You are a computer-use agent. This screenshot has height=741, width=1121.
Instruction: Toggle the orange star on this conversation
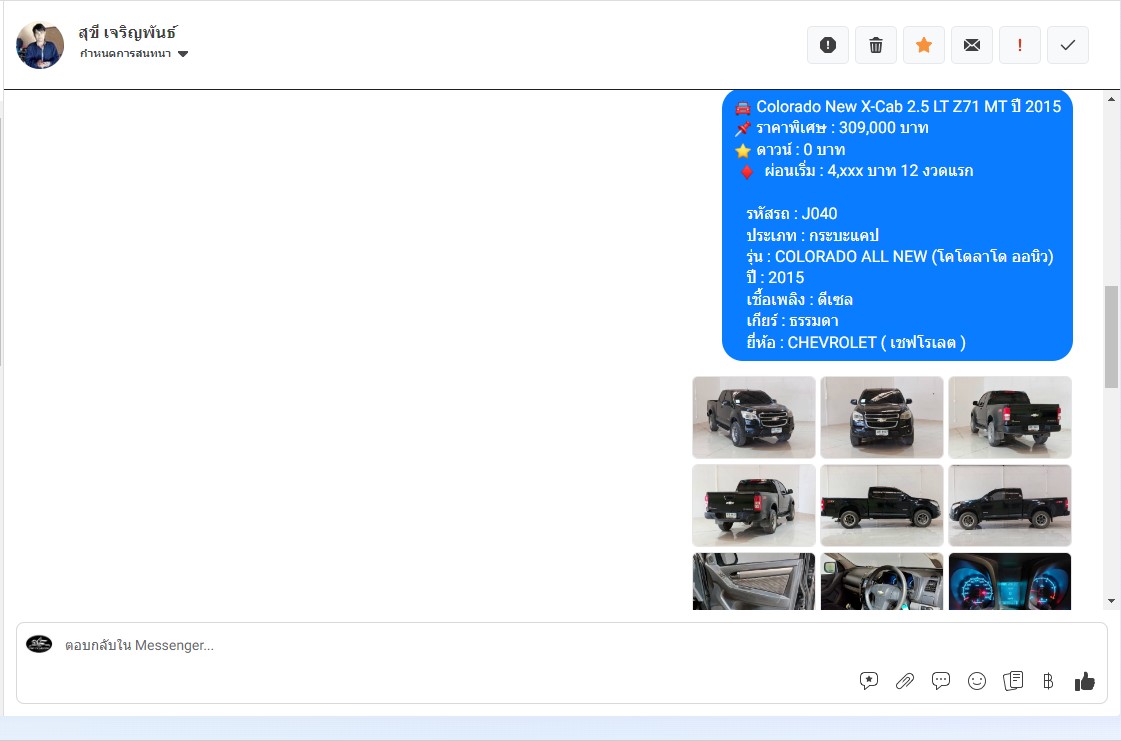click(x=924, y=45)
